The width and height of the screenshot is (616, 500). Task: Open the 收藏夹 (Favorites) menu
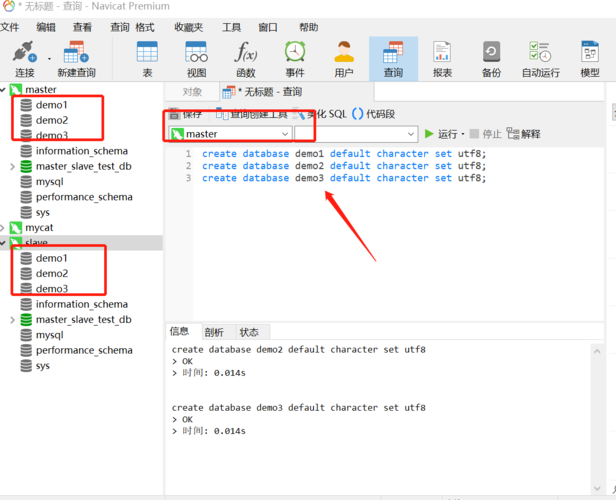[189, 27]
